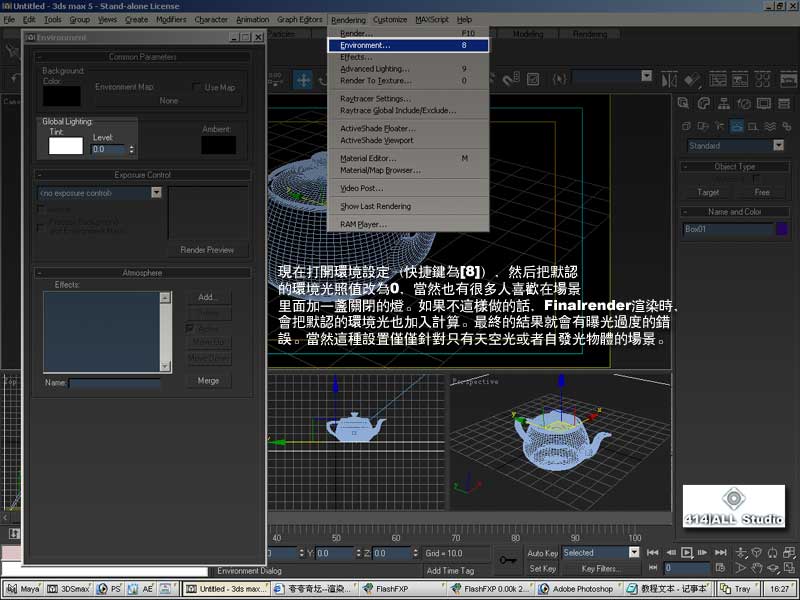The image size is (800, 600).
Task: Click the Pan viewport hand icon
Action: [x=756, y=568]
